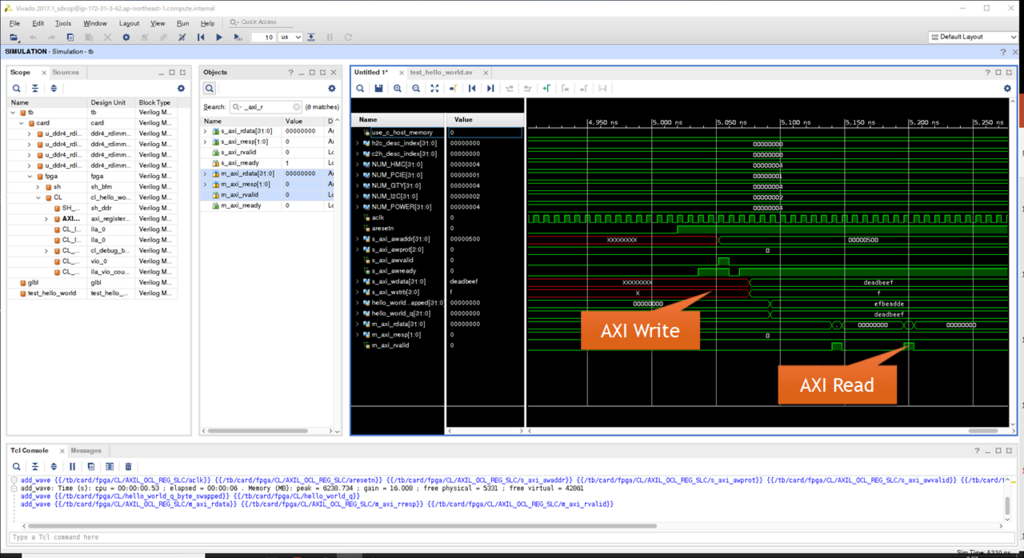This screenshot has height=558, width=1024.
Task: Open simulation settings gear in main toolbar
Action: 126,37
